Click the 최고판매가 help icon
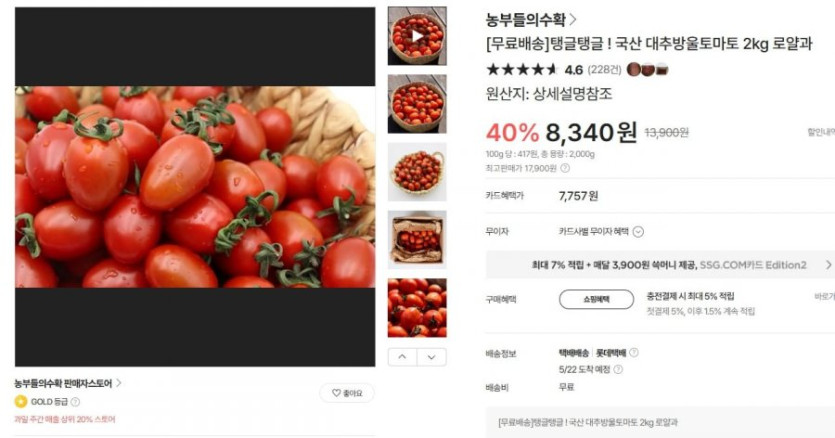This screenshot has height=438, width=835. pos(565,168)
